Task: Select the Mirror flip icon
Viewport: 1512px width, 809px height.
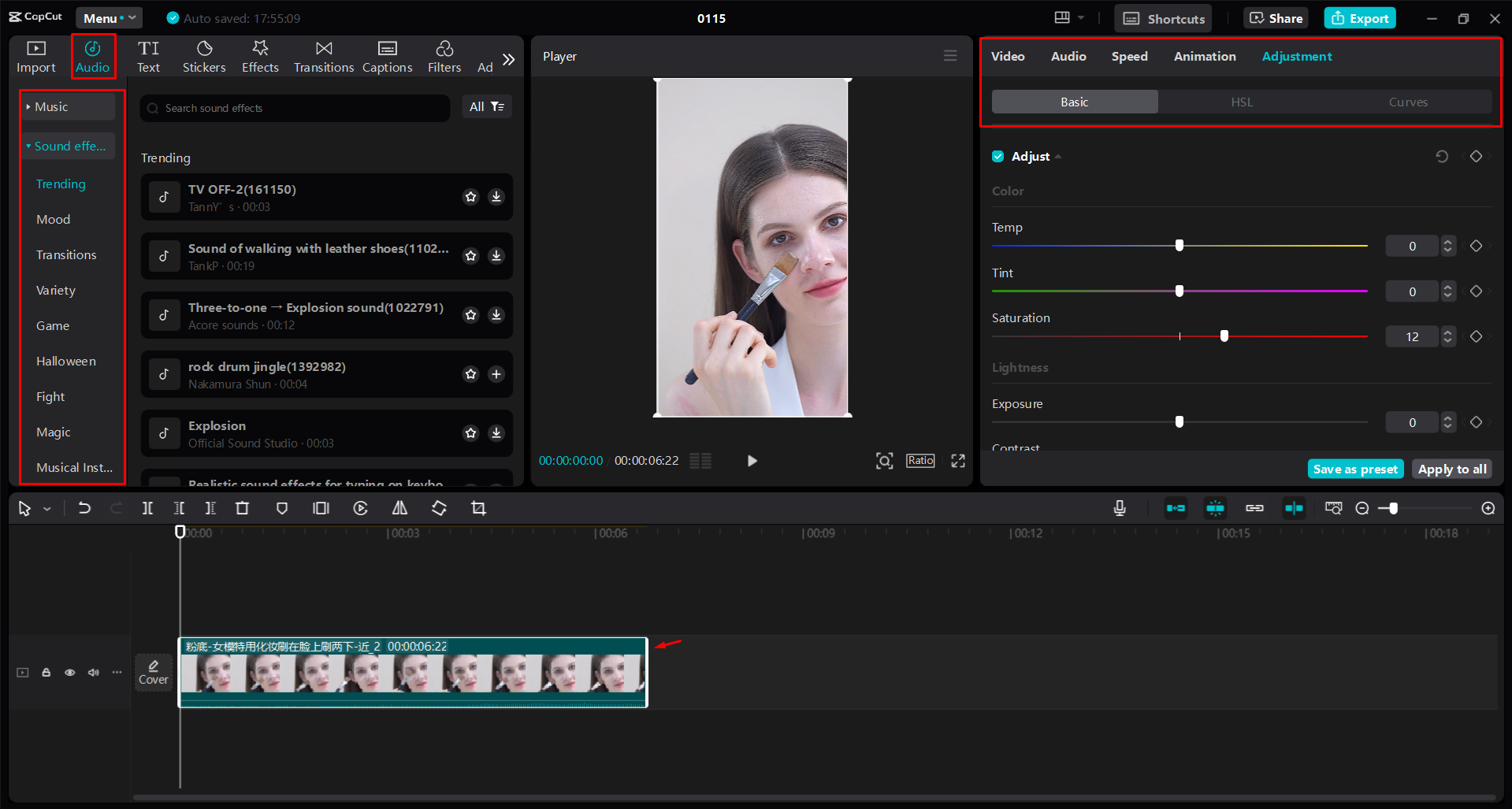Action: pos(399,508)
